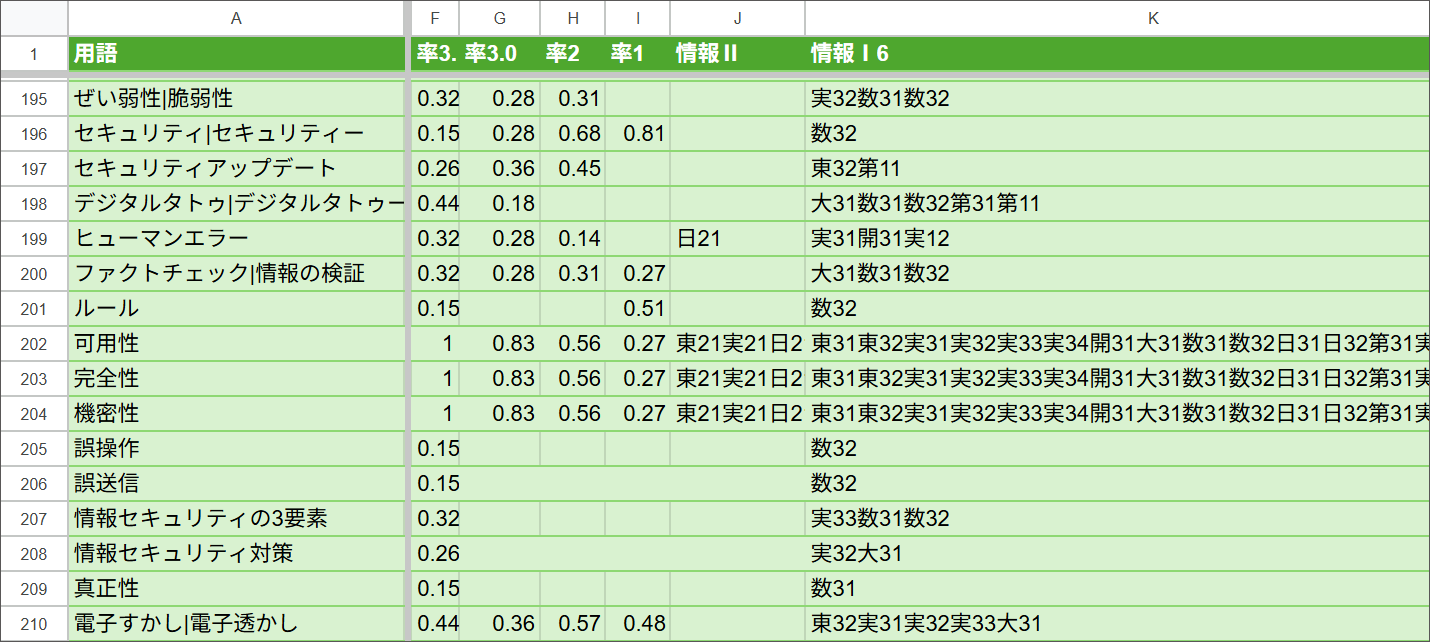Click value 0.56 in 完全性 row
The width and height of the screenshot is (1430, 642).
click(x=573, y=378)
